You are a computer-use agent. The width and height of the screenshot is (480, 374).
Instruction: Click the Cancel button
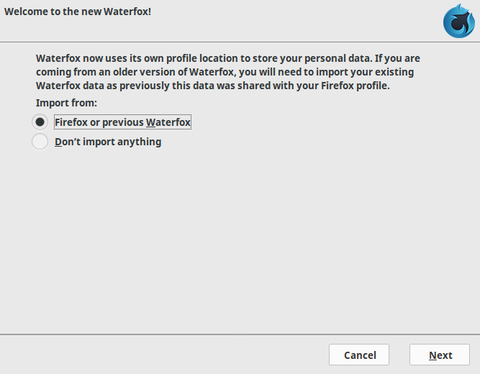[x=359, y=355]
